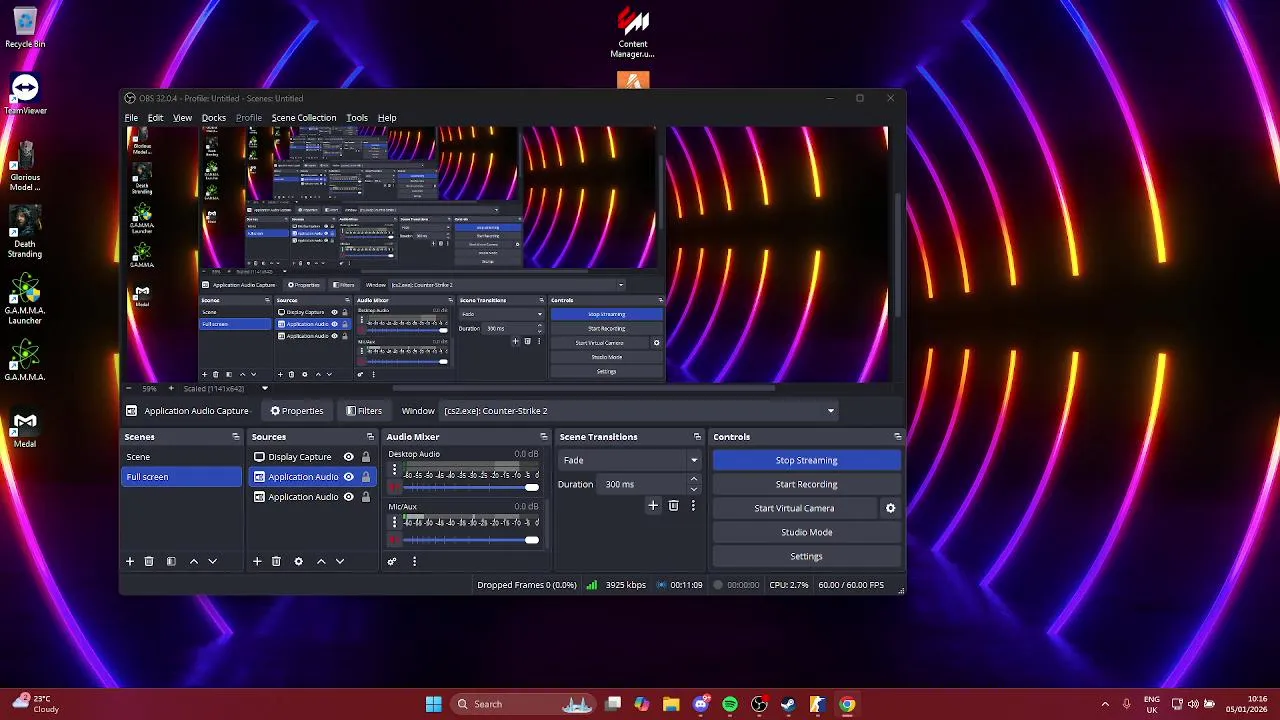Add a configurable scene transition

coord(653,506)
